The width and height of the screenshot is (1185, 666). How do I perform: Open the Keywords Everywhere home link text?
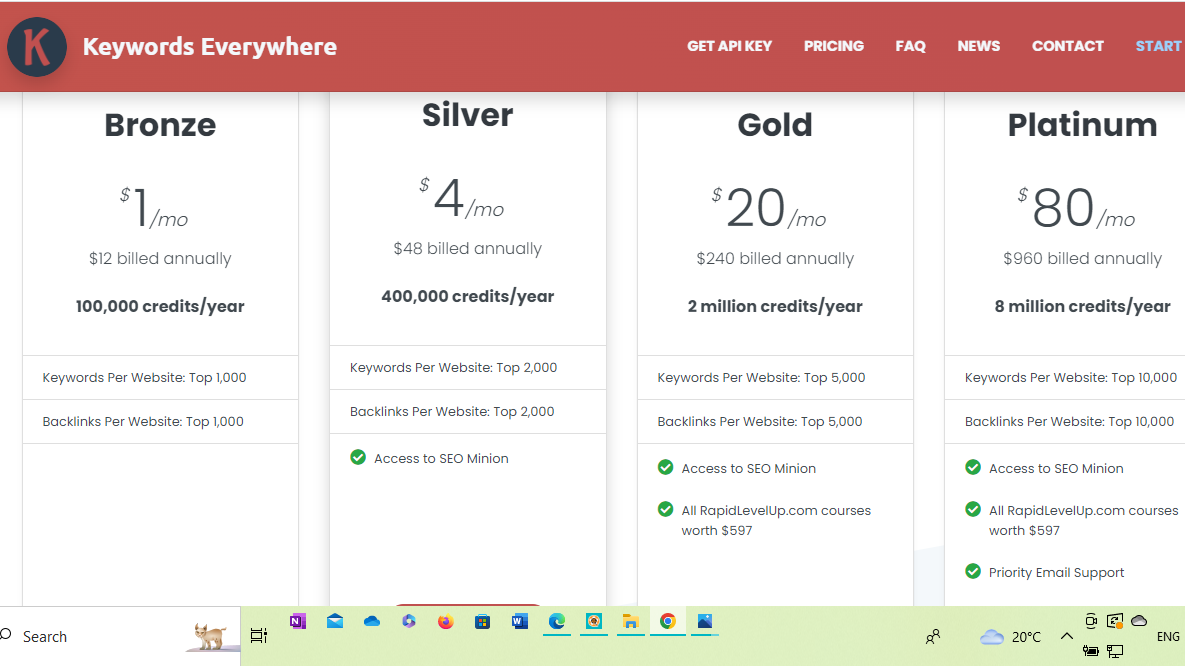[209, 47]
